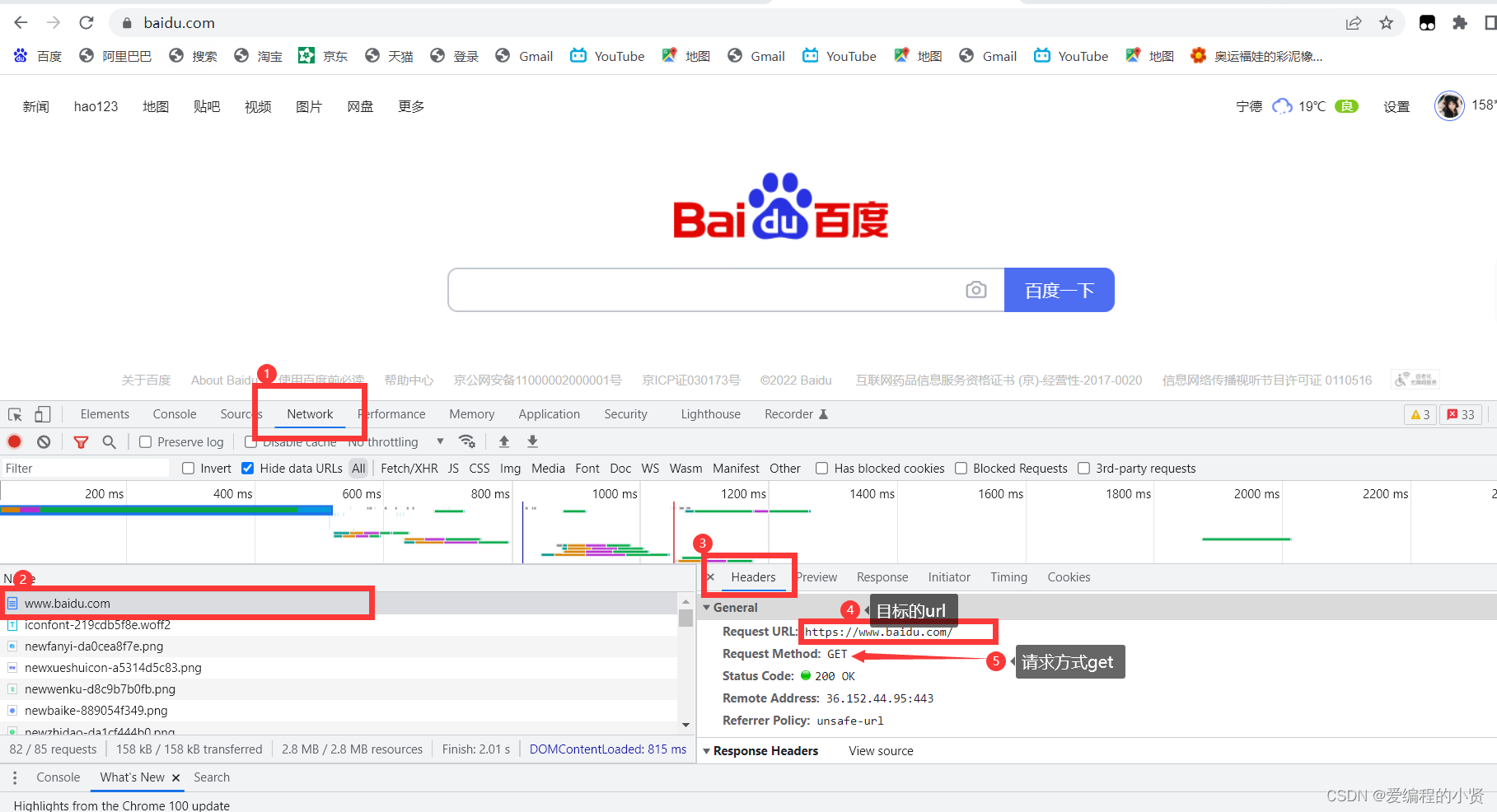This screenshot has height=812, width=1497.
Task: Go back with the browser back arrow
Action: pyautogui.click(x=21, y=23)
